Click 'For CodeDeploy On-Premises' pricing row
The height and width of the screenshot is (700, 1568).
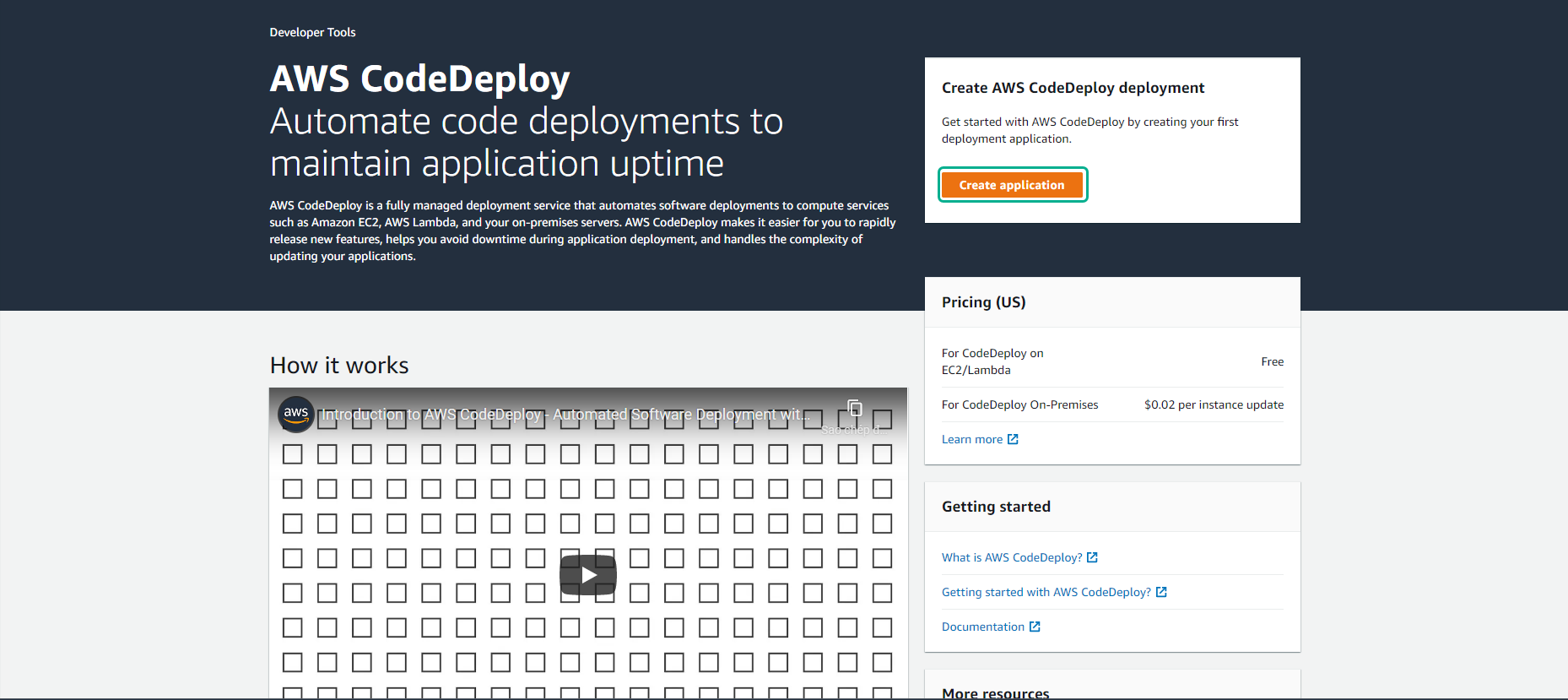1112,404
